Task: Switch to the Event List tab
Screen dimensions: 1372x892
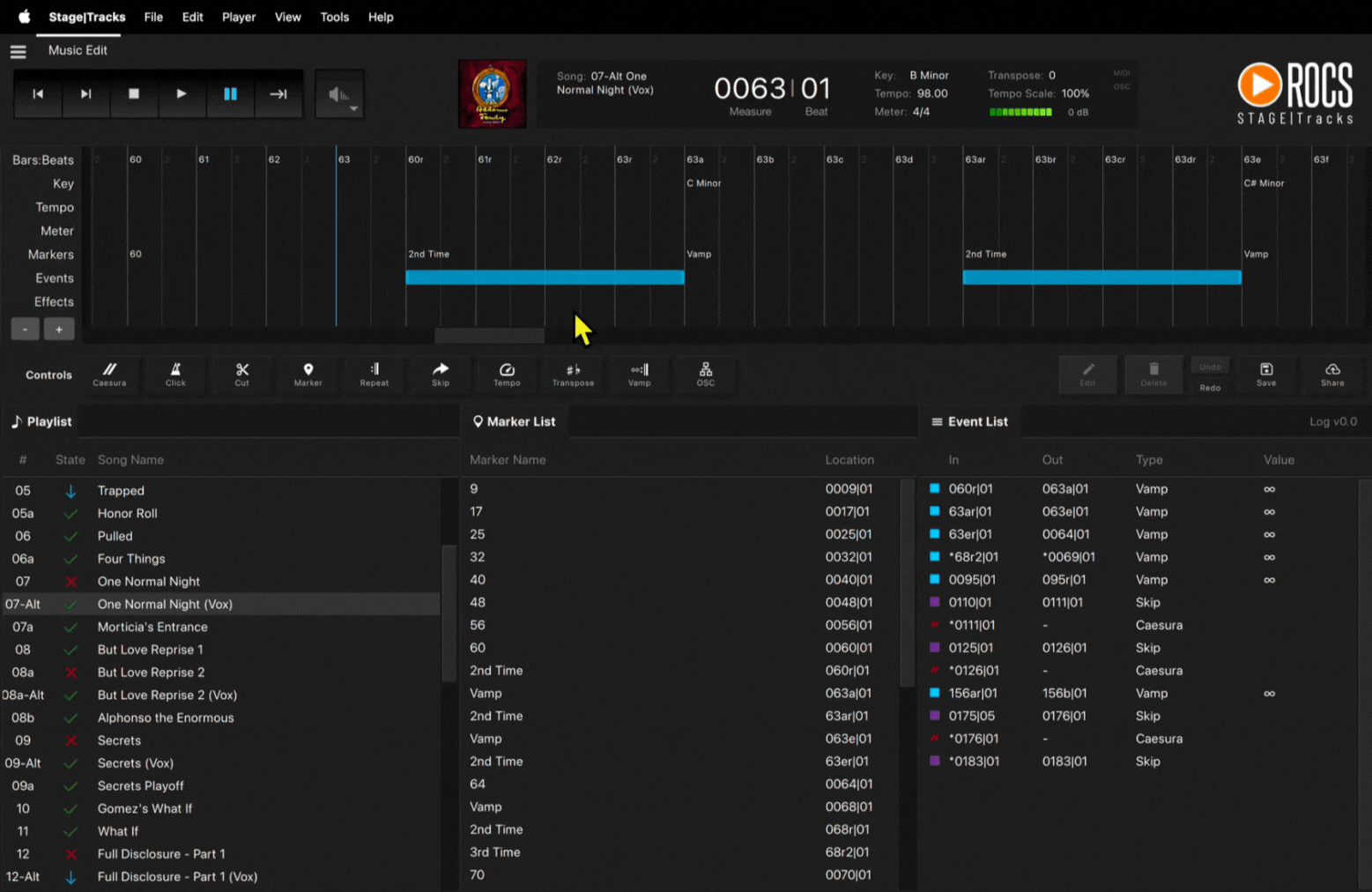Action: (x=969, y=421)
